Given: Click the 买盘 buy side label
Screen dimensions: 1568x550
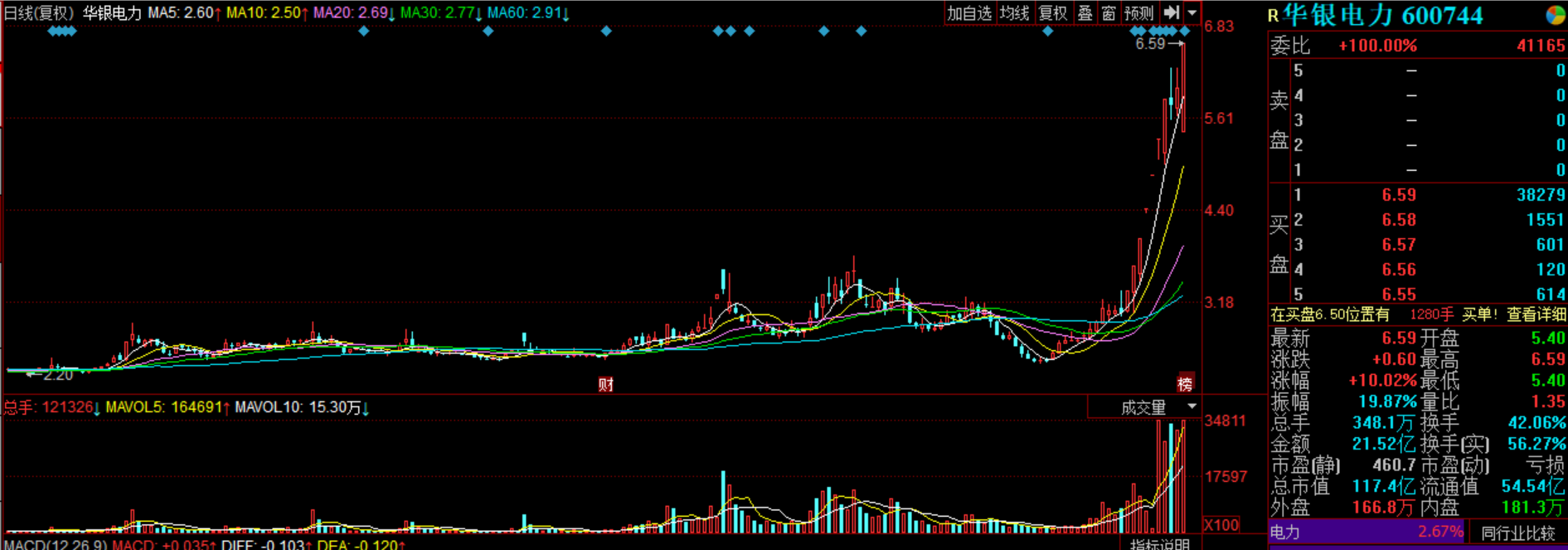Looking at the screenshot, I should 1279,245.
